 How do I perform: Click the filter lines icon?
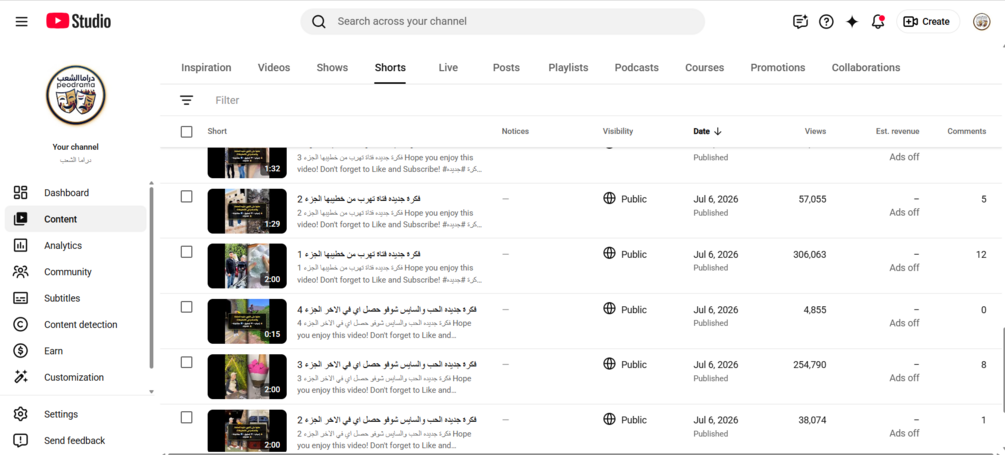pos(187,100)
